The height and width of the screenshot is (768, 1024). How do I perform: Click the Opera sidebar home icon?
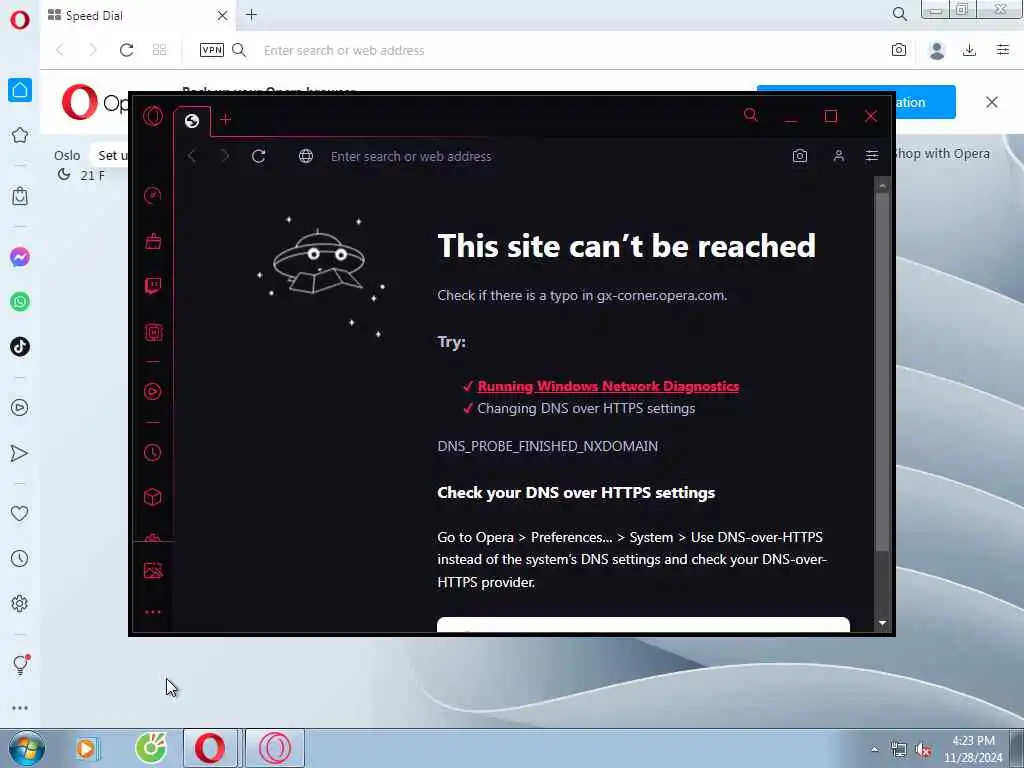coord(20,90)
